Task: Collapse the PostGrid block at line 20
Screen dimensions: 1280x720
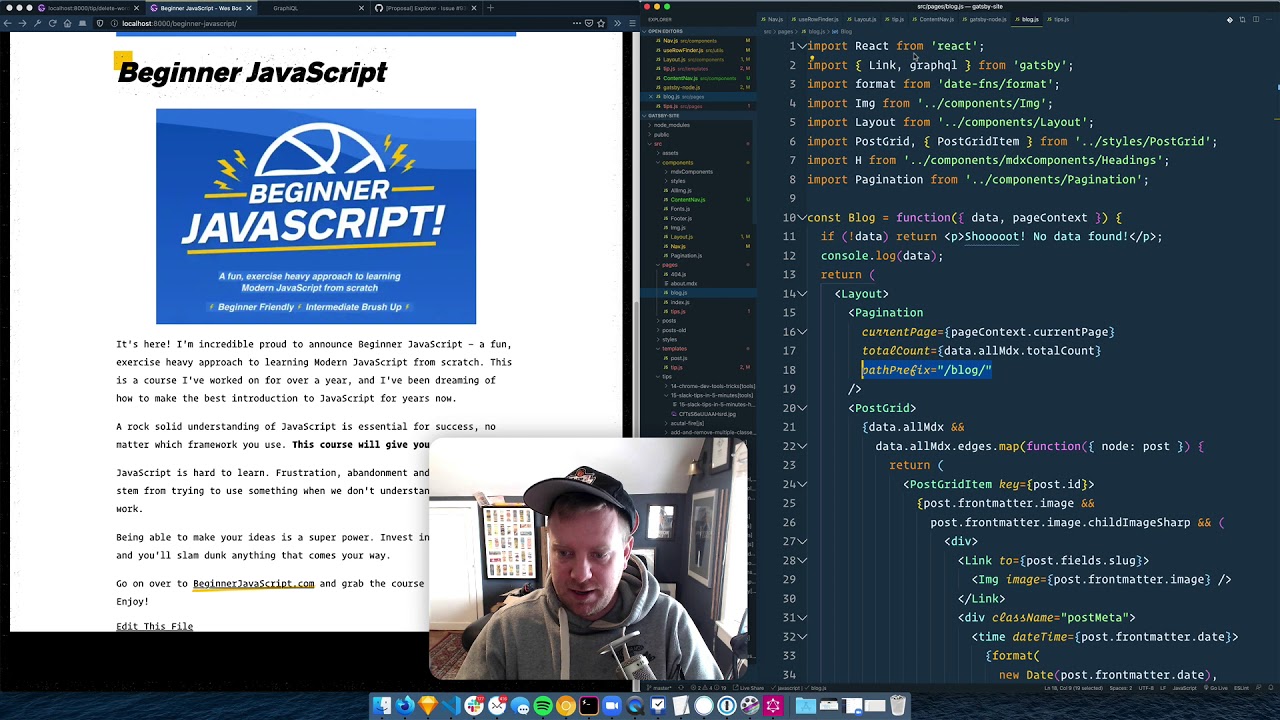Action: [x=802, y=408]
